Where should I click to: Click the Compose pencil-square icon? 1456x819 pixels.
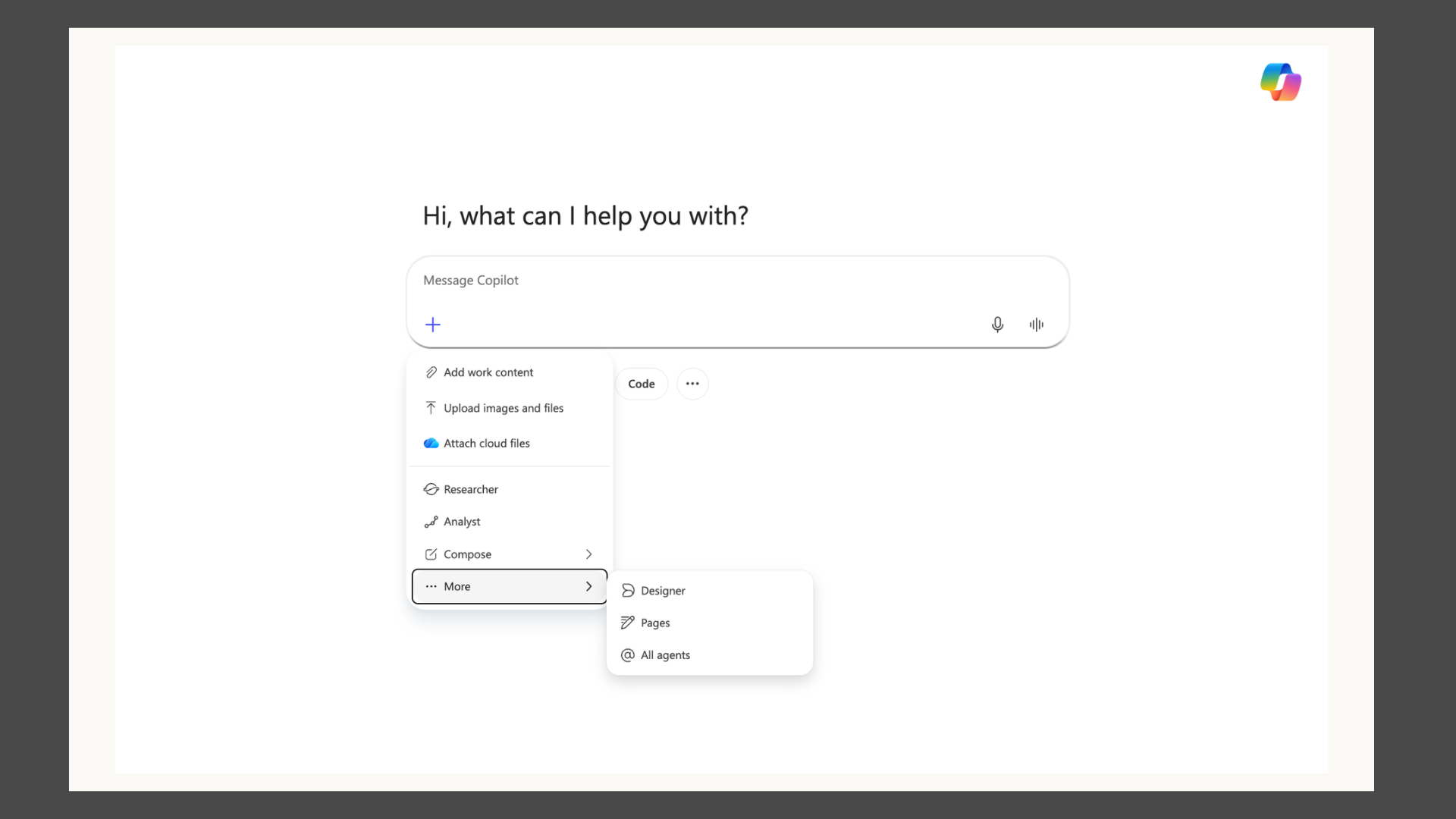point(431,554)
